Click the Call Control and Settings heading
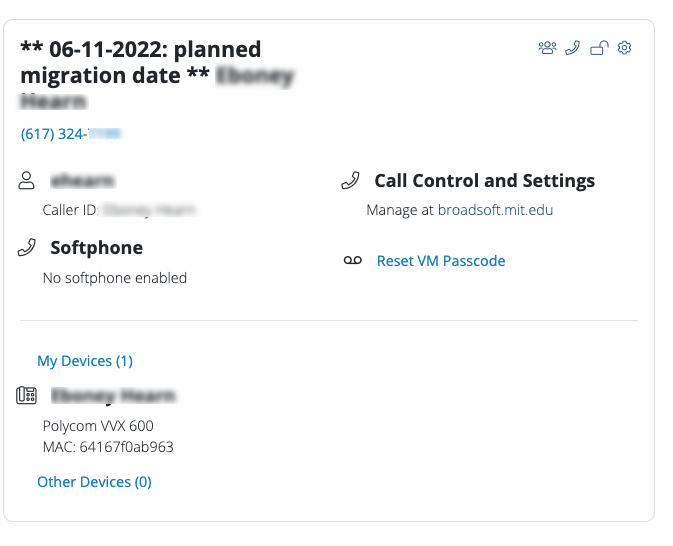 [485, 181]
